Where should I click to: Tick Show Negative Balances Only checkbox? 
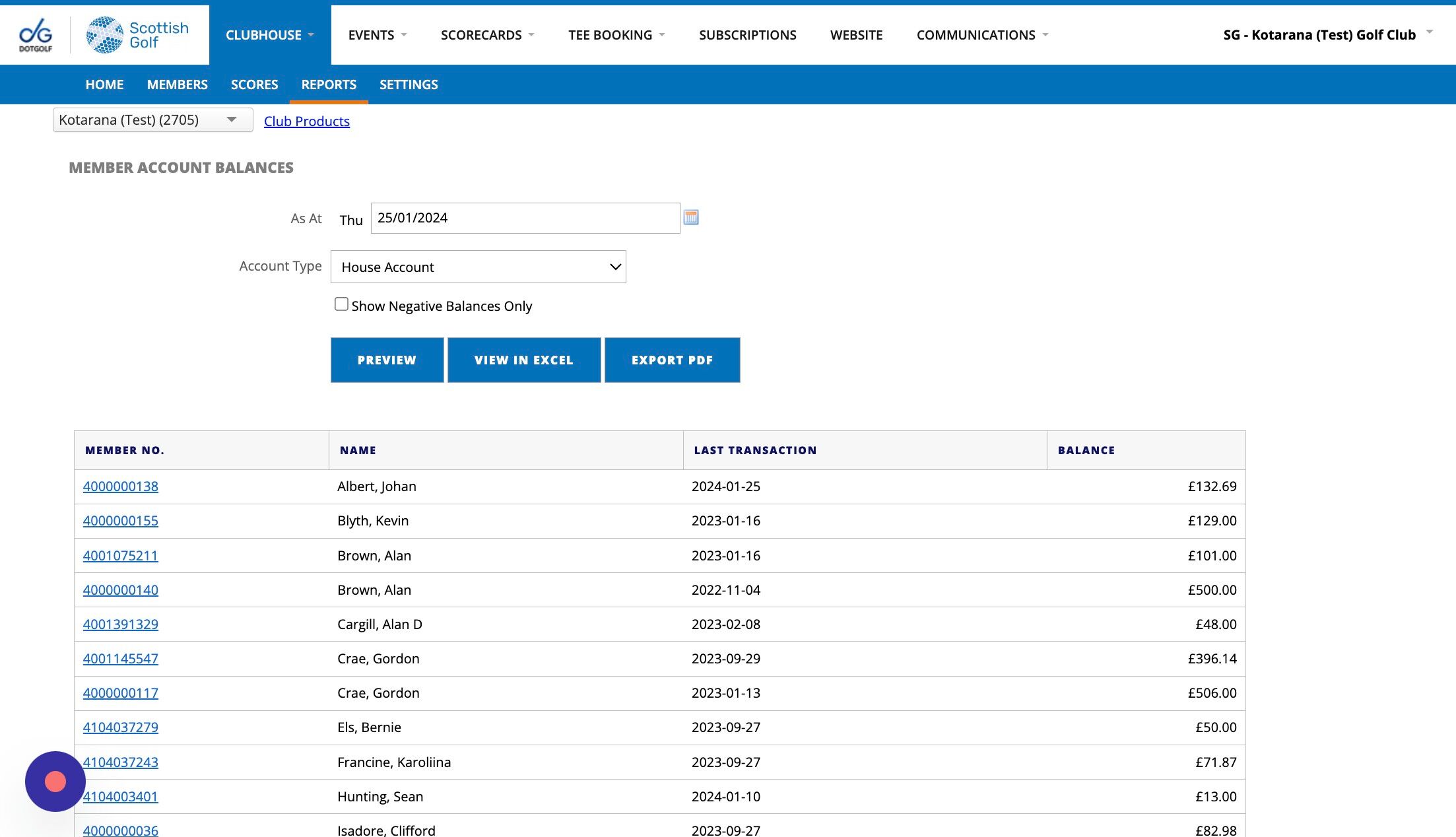(x=341, y=304)
